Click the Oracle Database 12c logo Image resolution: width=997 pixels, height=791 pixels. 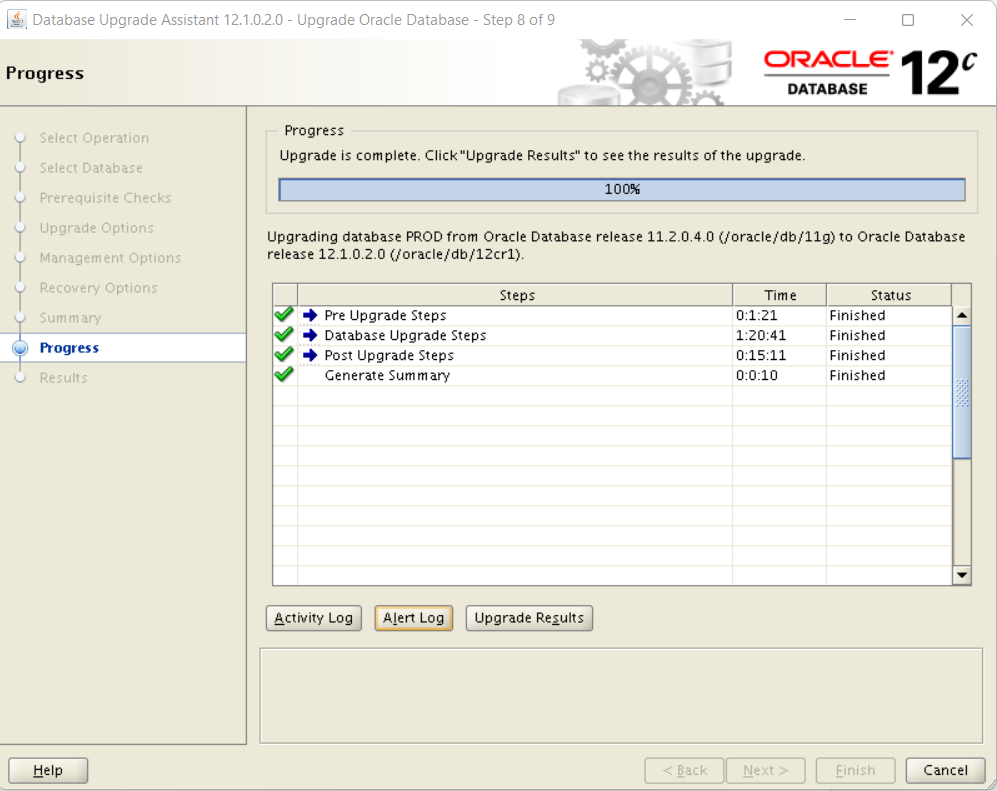point(869,72)
